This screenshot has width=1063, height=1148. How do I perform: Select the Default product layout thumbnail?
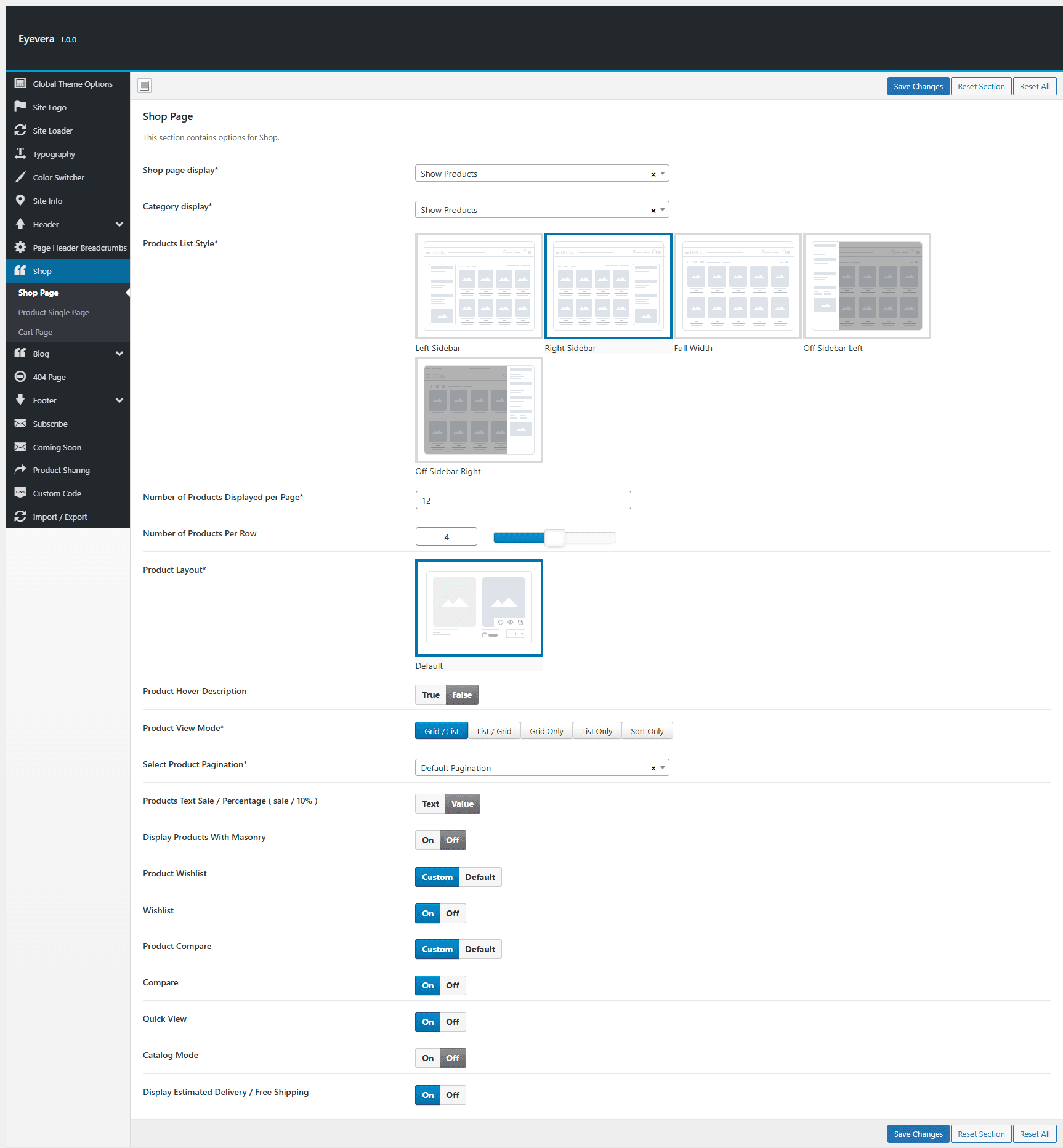[x=479, y=608]
